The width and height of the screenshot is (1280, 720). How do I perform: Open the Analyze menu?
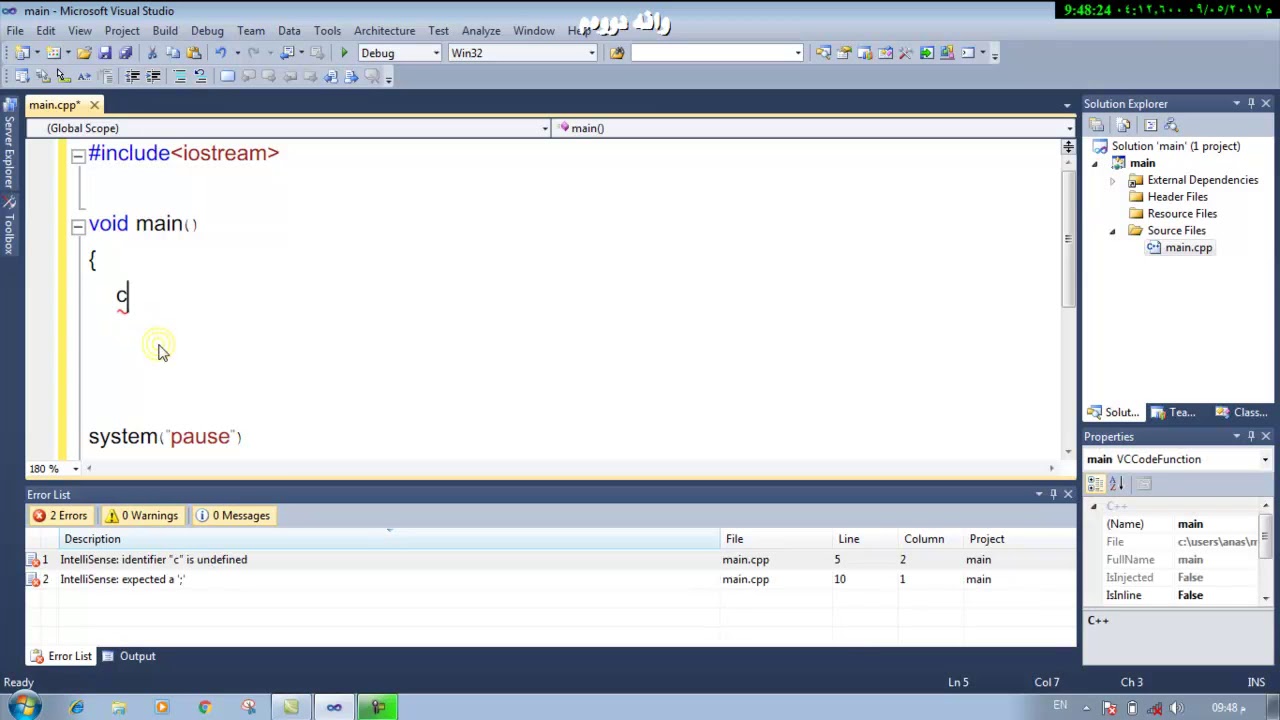click(481, 31)
